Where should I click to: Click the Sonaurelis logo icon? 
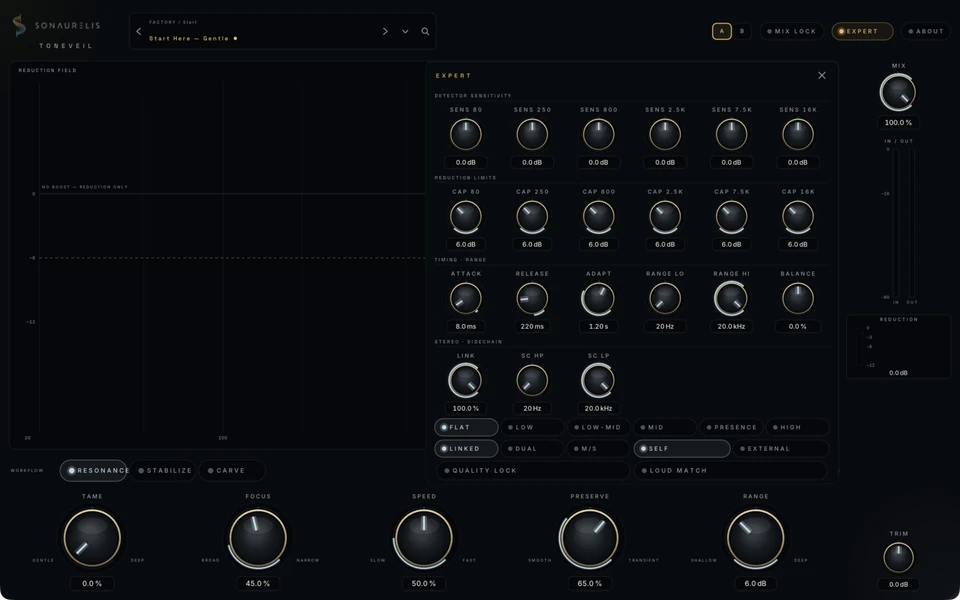pos(20,26)
